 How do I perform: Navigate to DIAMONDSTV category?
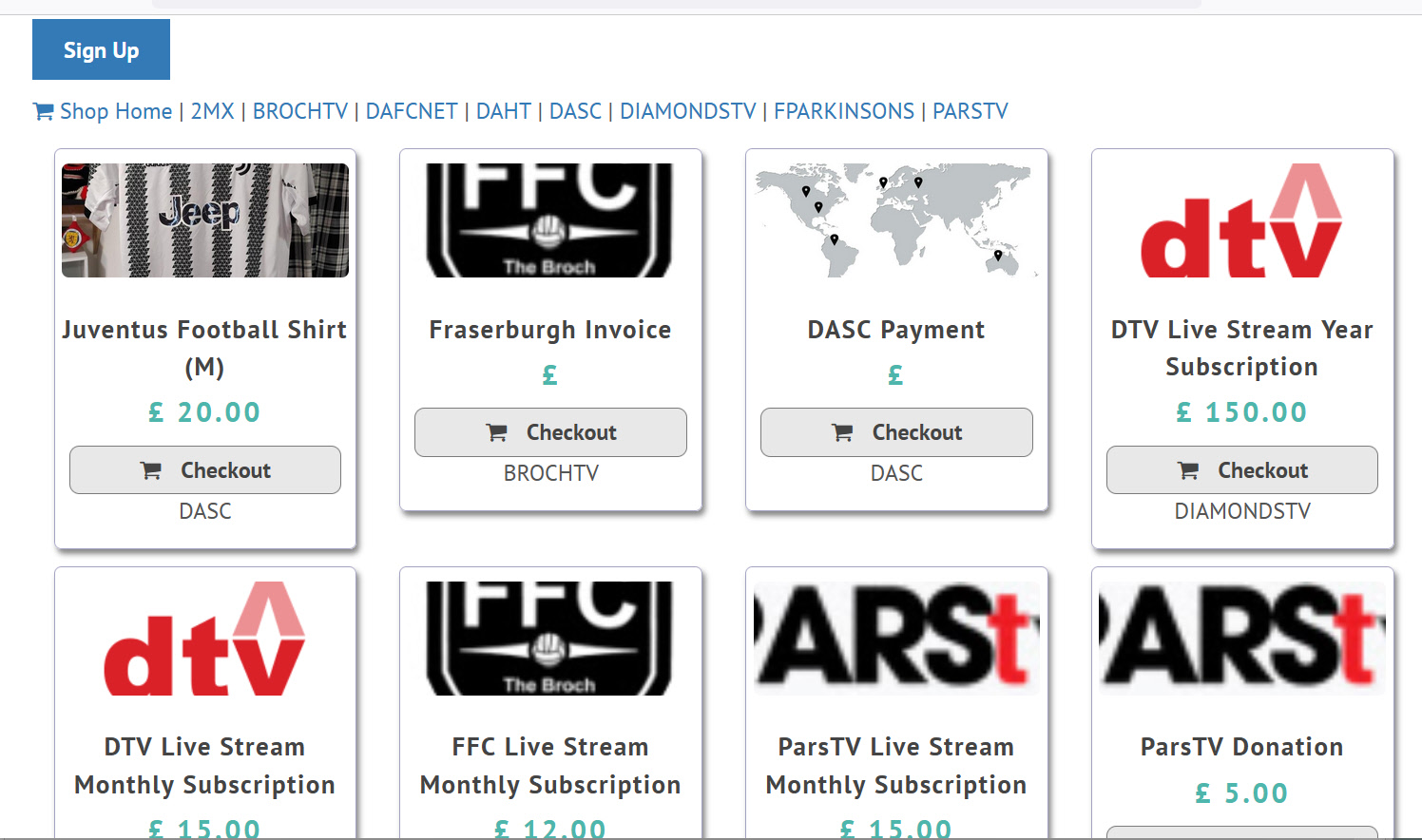pos(688,111)
